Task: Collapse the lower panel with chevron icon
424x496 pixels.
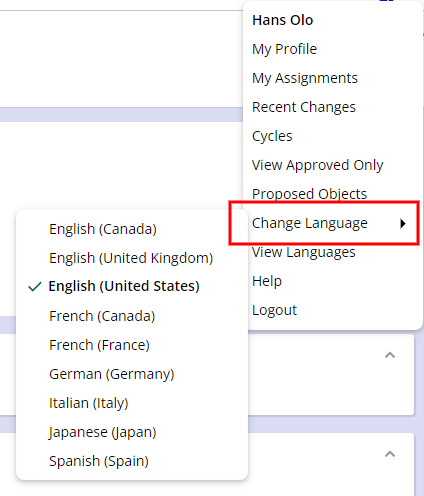Action: 390,454
